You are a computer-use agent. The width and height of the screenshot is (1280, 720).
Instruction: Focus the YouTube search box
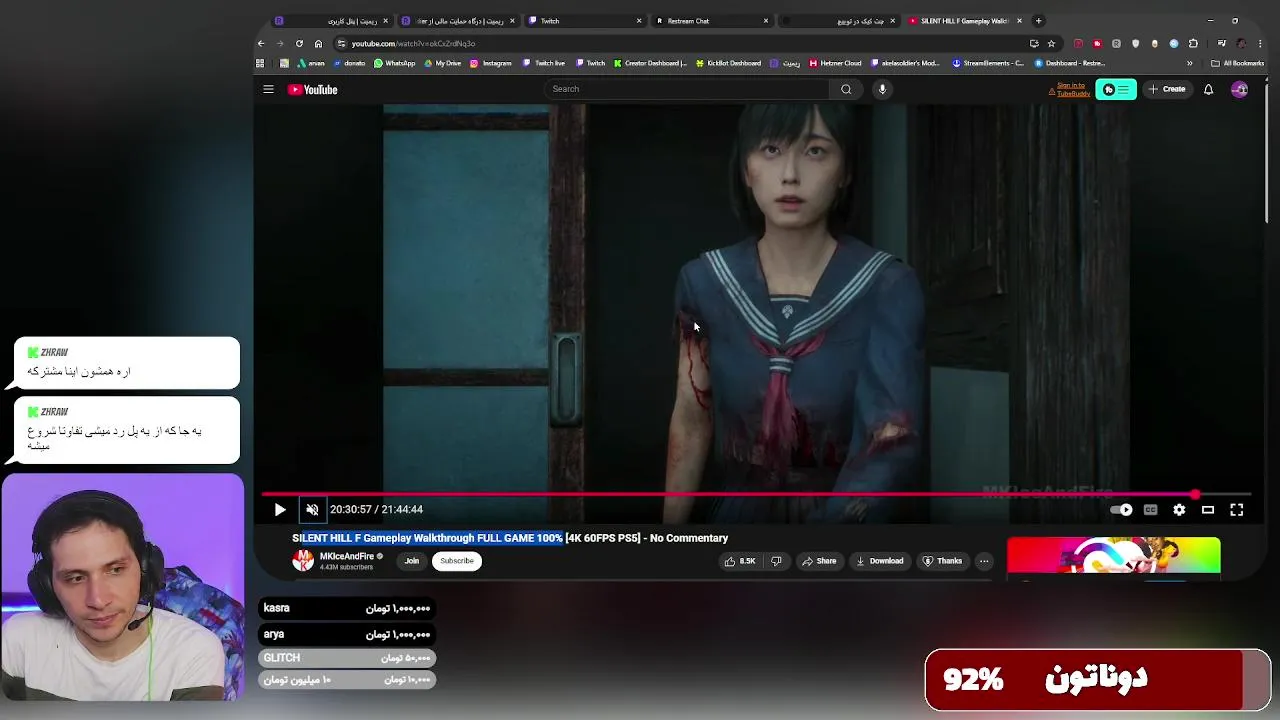pos(688,89)
